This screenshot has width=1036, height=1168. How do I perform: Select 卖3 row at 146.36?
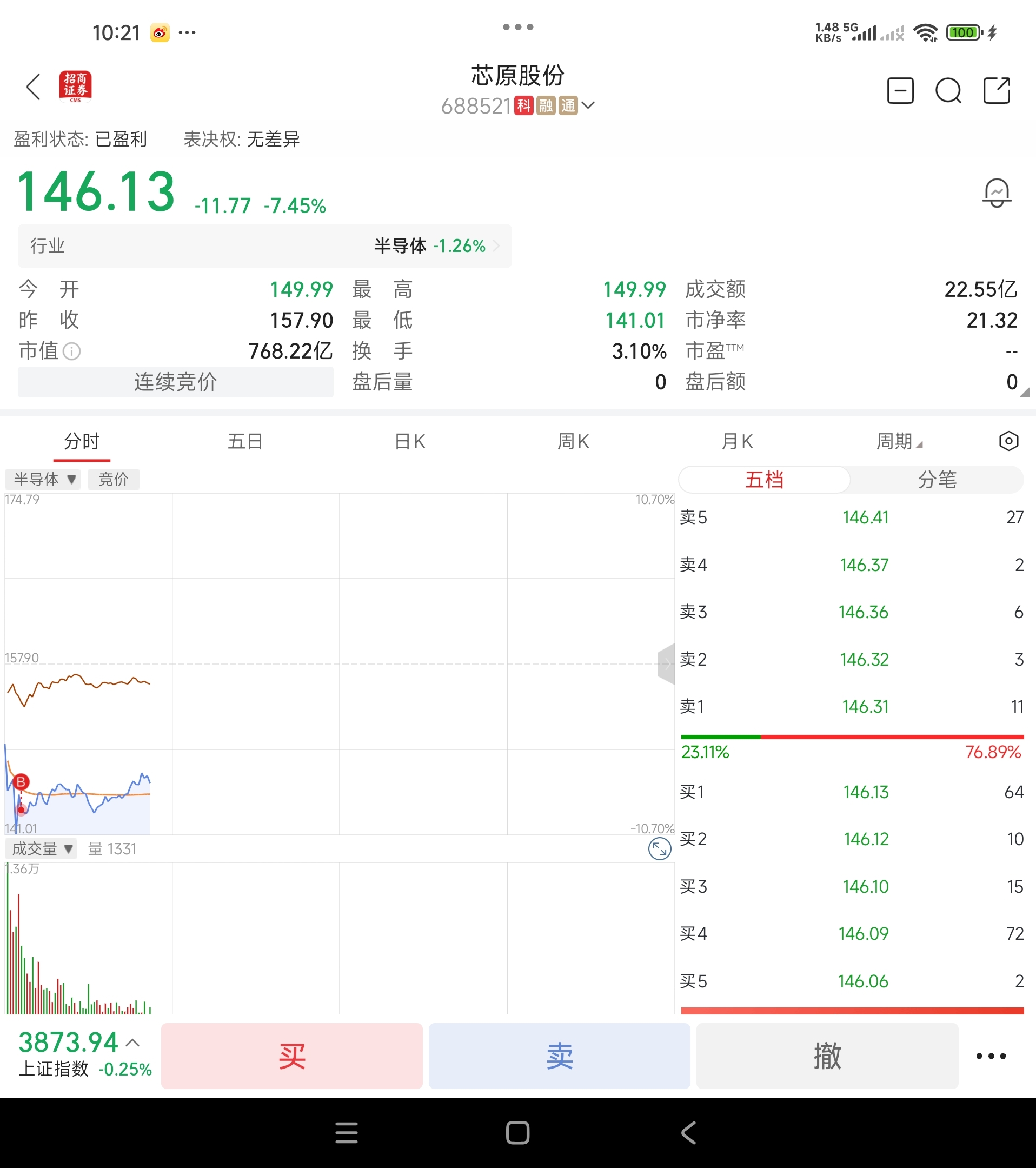tap(852, 612)
